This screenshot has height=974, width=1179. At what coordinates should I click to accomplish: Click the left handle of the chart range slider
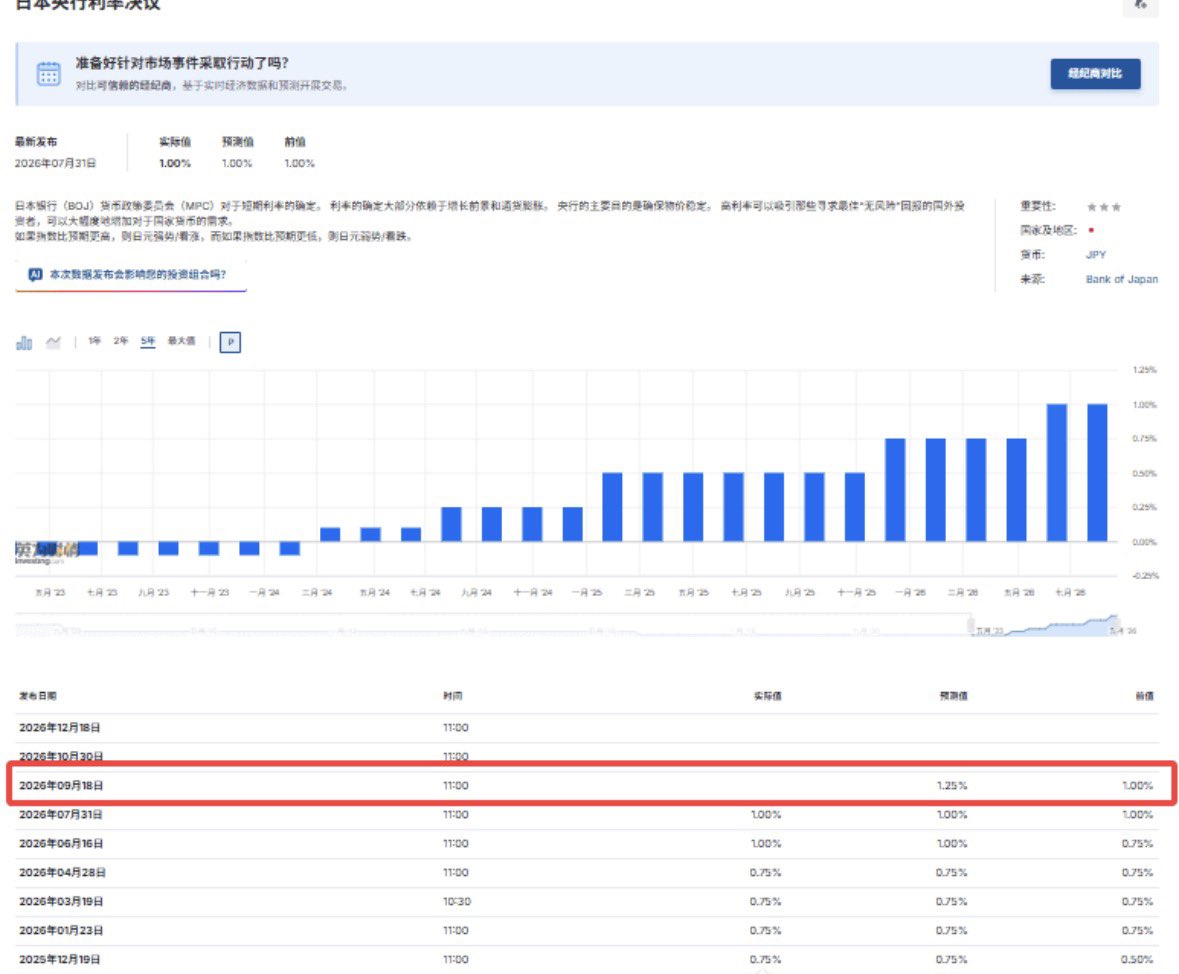[971, 625]
